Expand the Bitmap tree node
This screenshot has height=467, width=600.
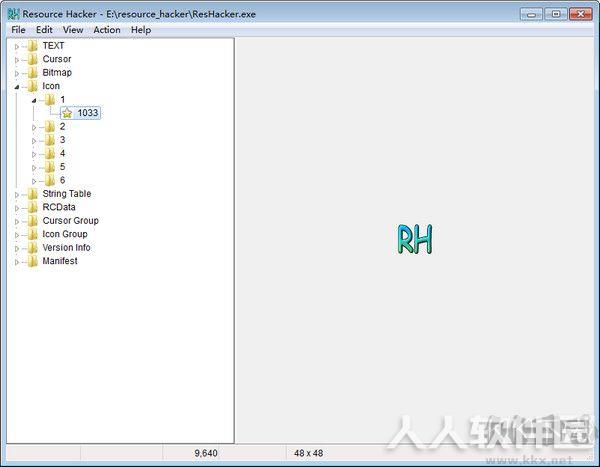point(17,73)
